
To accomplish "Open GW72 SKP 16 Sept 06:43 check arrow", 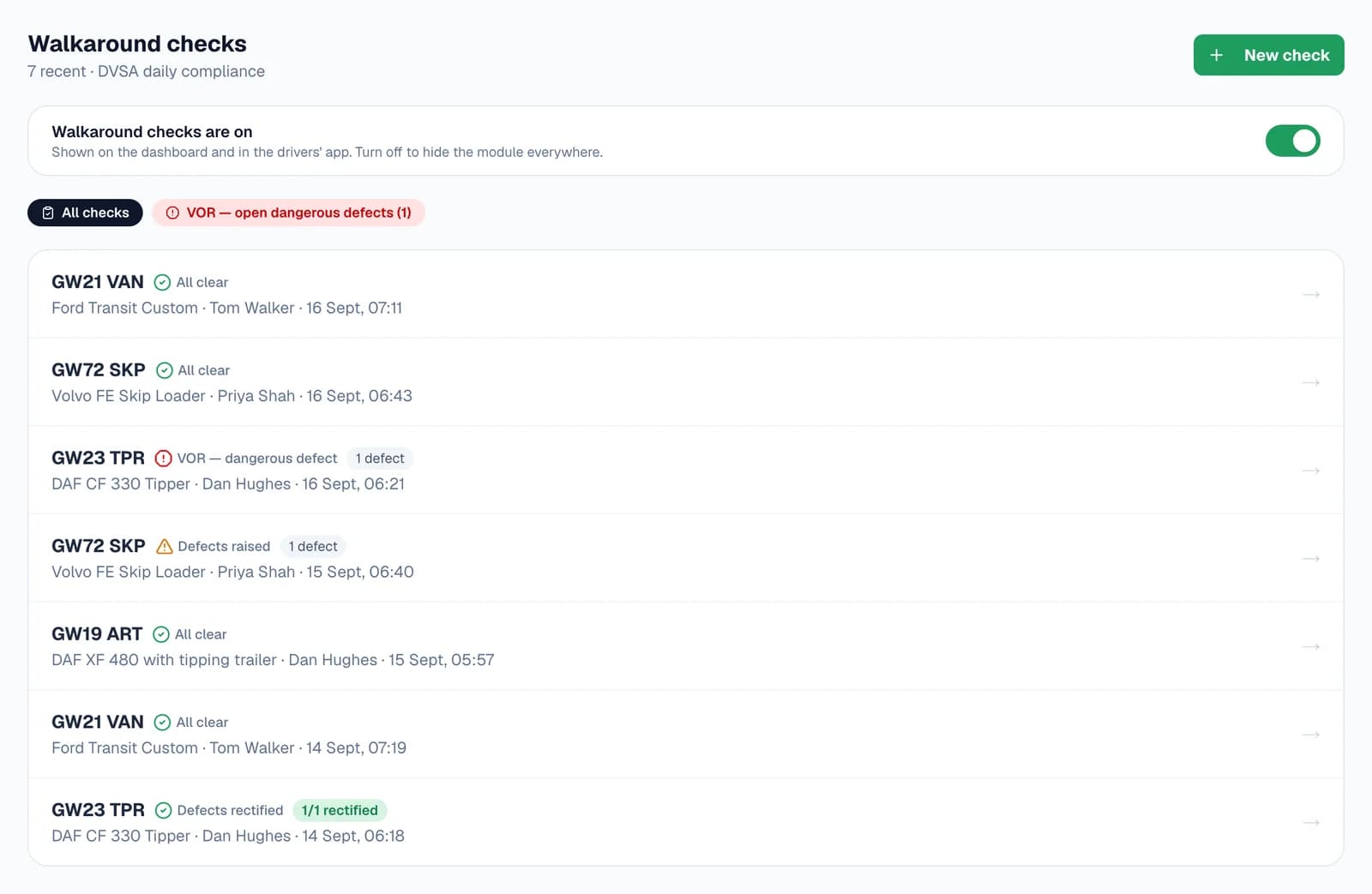I will coord(1311,382).
